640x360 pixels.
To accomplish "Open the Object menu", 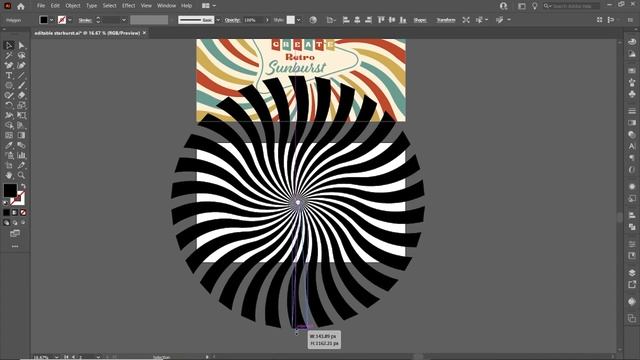I will [73, 6].
